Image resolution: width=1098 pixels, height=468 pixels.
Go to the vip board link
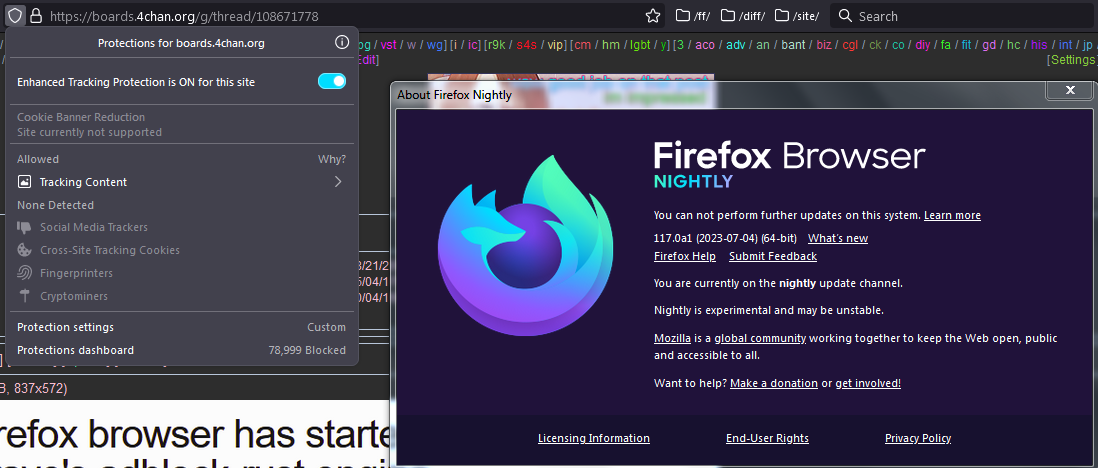pos(555,45)
